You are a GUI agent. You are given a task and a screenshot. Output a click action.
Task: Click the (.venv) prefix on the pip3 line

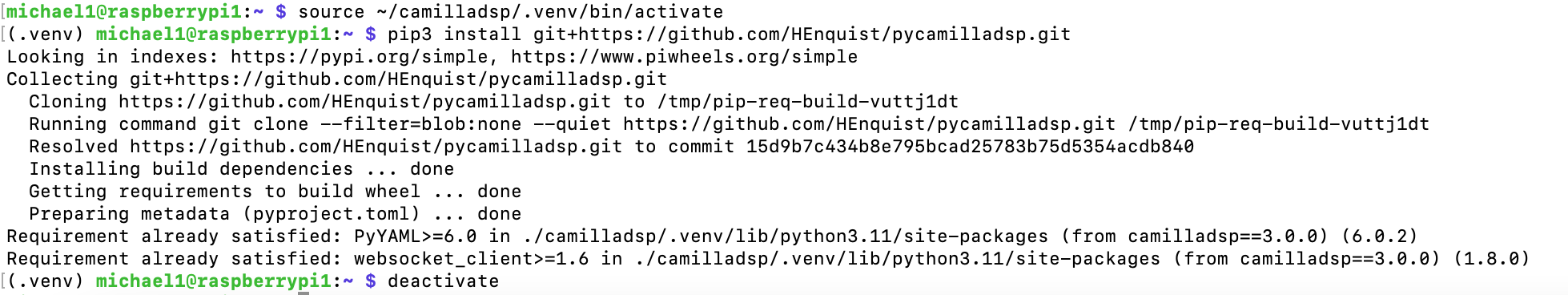point(46,34)
